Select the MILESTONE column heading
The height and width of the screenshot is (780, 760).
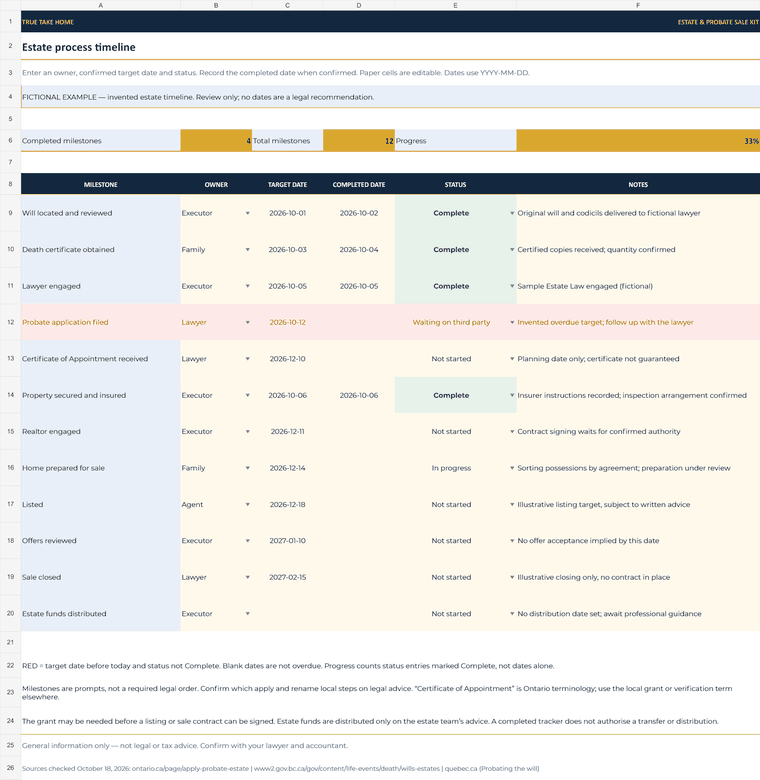tap(100, 184)
